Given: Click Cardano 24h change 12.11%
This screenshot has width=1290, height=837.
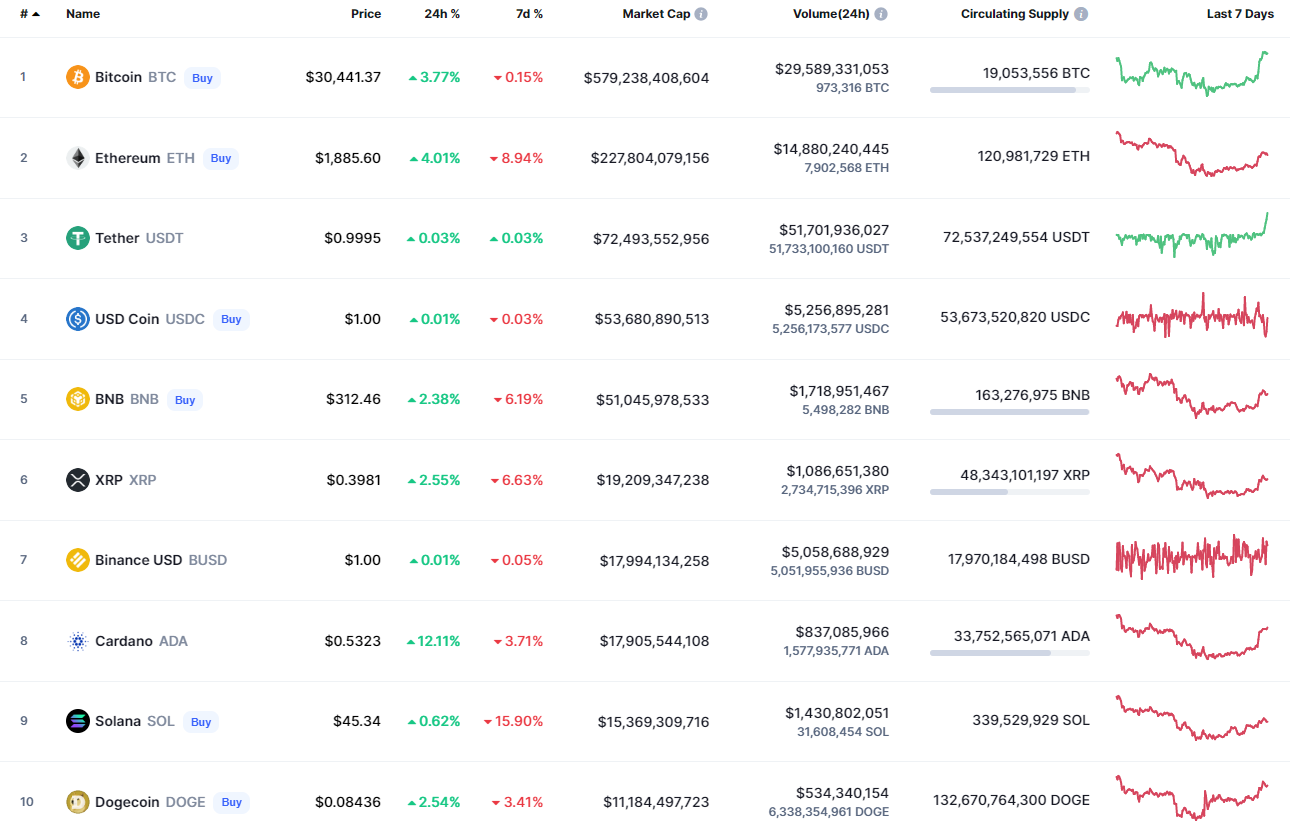Looking at the screenshot, I should 433,641.
